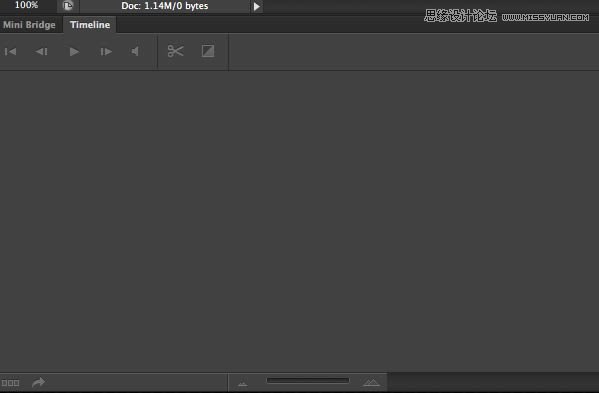Switch to the Mini Bridge tab
Viewport: 599px width, 393px height.
(29, 25)
